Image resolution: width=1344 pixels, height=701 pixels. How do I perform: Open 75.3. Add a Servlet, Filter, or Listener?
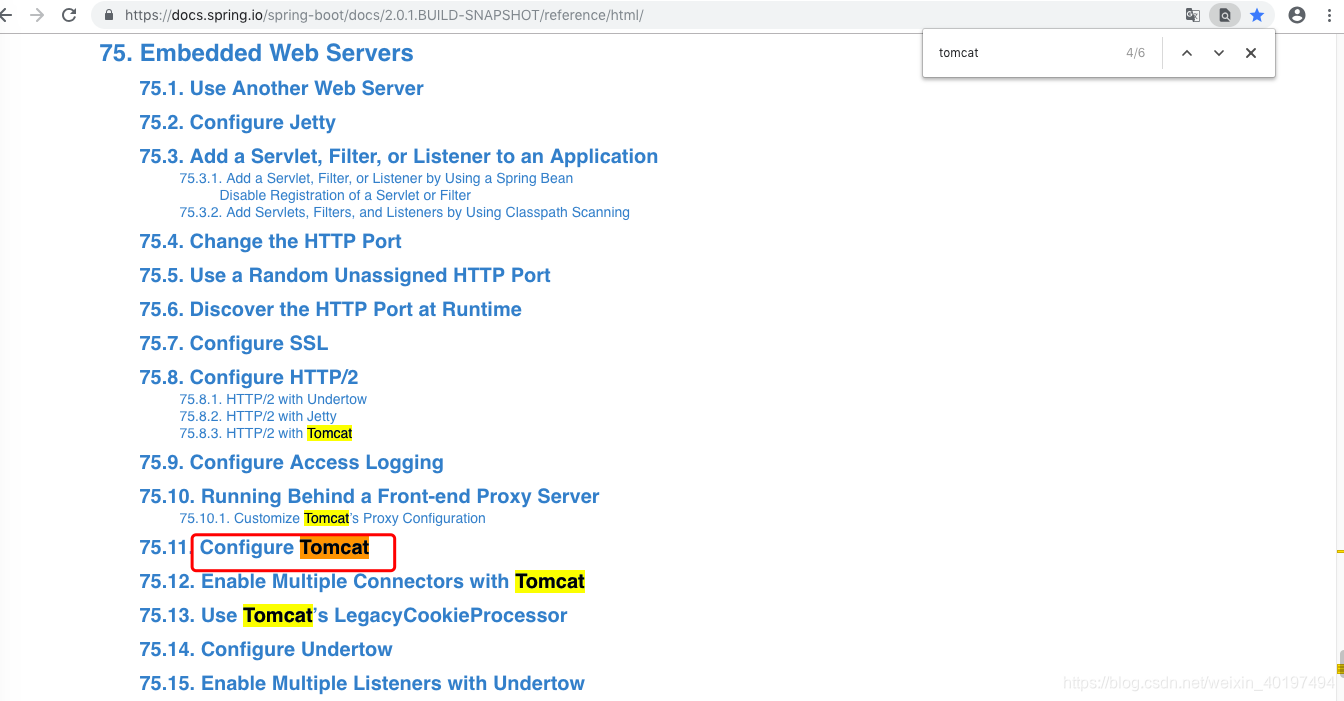398,156
